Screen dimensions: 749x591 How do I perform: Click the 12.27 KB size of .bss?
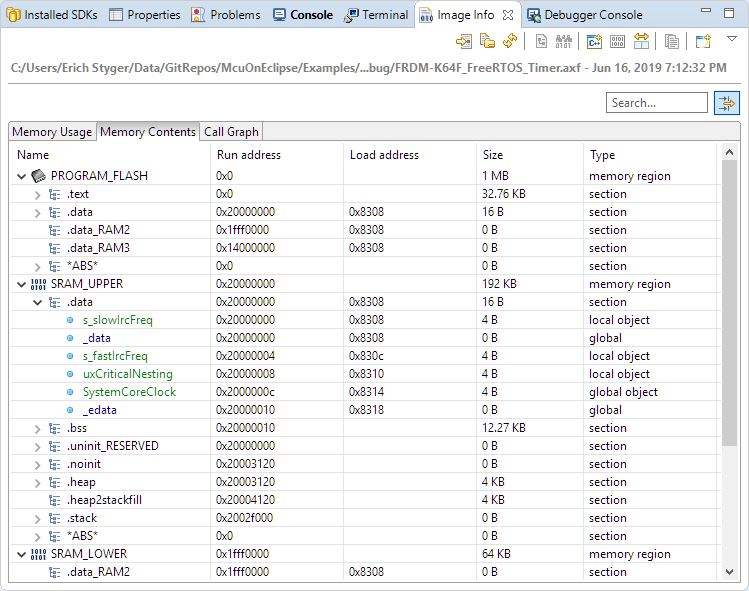(503, 428)
